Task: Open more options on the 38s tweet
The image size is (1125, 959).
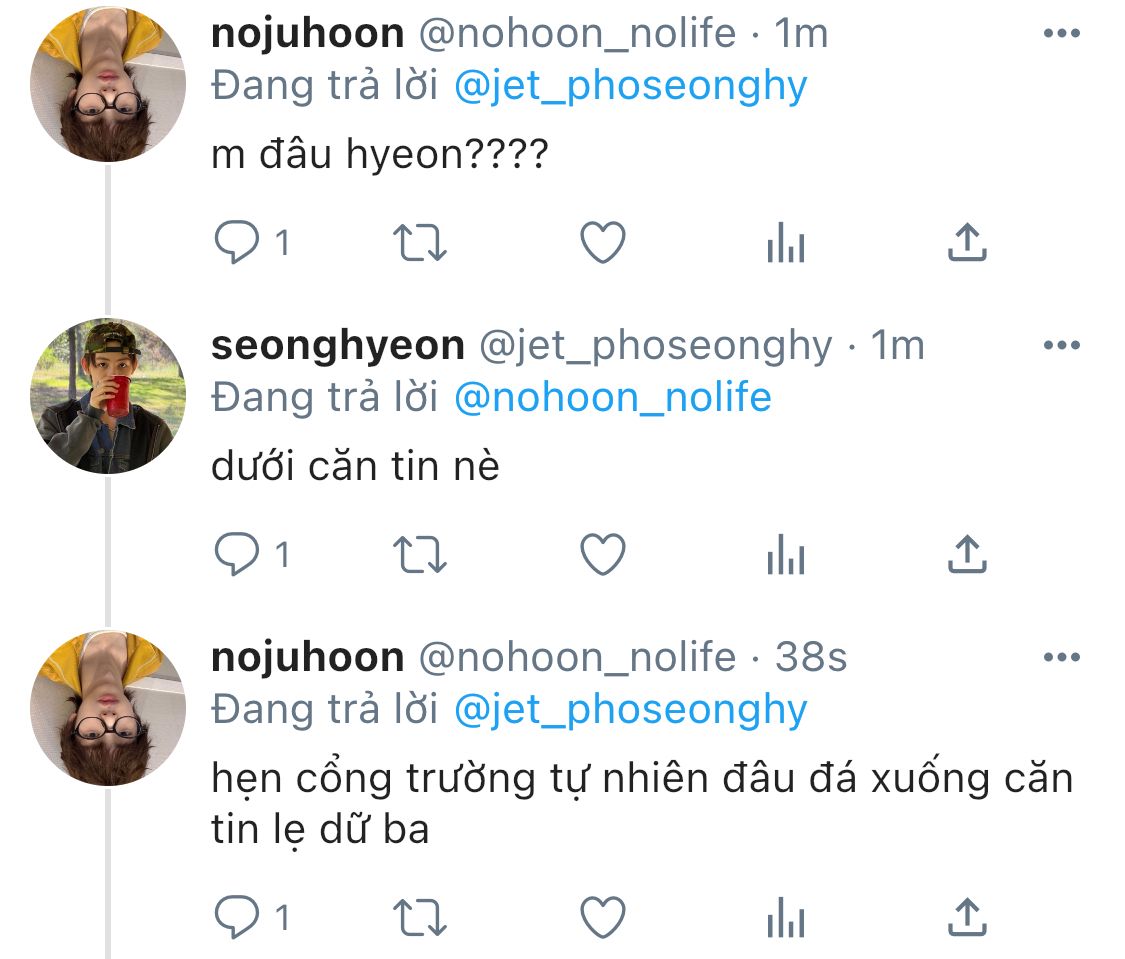Action: [1061, 658]
